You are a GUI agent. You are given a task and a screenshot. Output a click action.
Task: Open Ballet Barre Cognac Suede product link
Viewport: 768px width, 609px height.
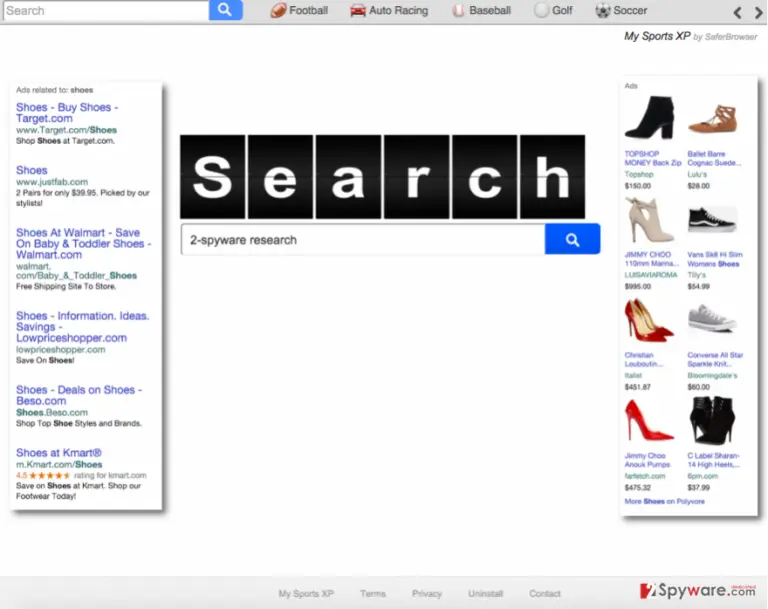tap(714, 158)
